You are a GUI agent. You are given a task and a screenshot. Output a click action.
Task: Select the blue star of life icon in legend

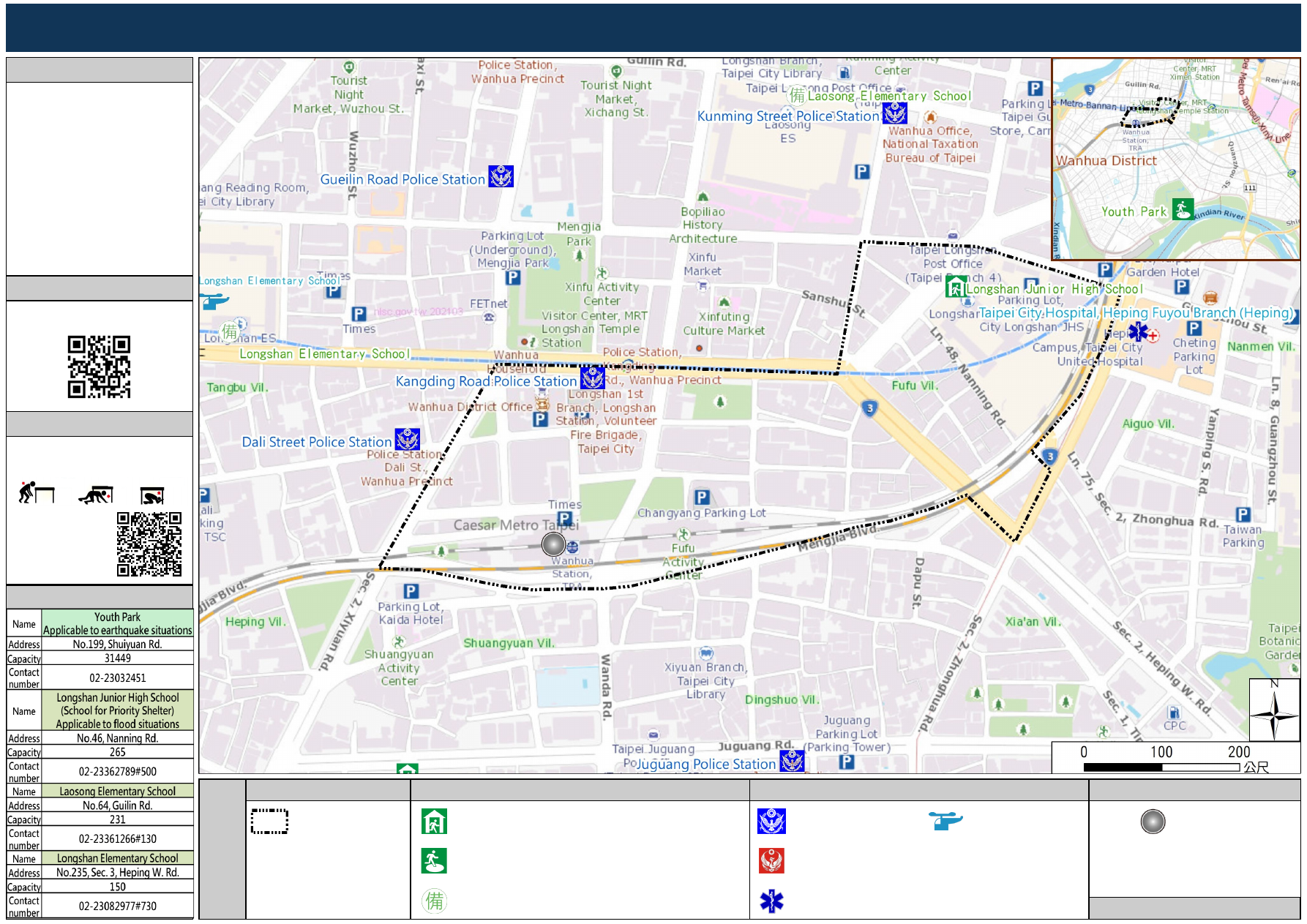click(771, 901)
